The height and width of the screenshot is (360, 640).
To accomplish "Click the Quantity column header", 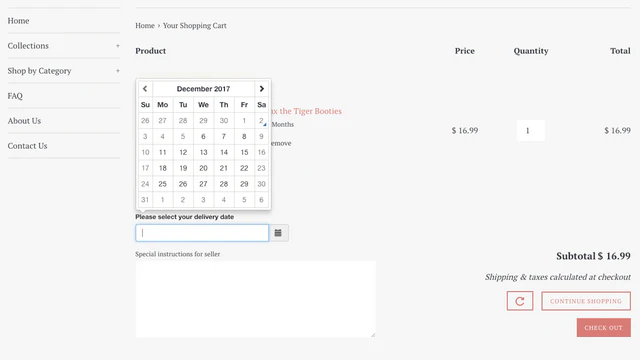I will pyautogui.click(x=531, y=51).
